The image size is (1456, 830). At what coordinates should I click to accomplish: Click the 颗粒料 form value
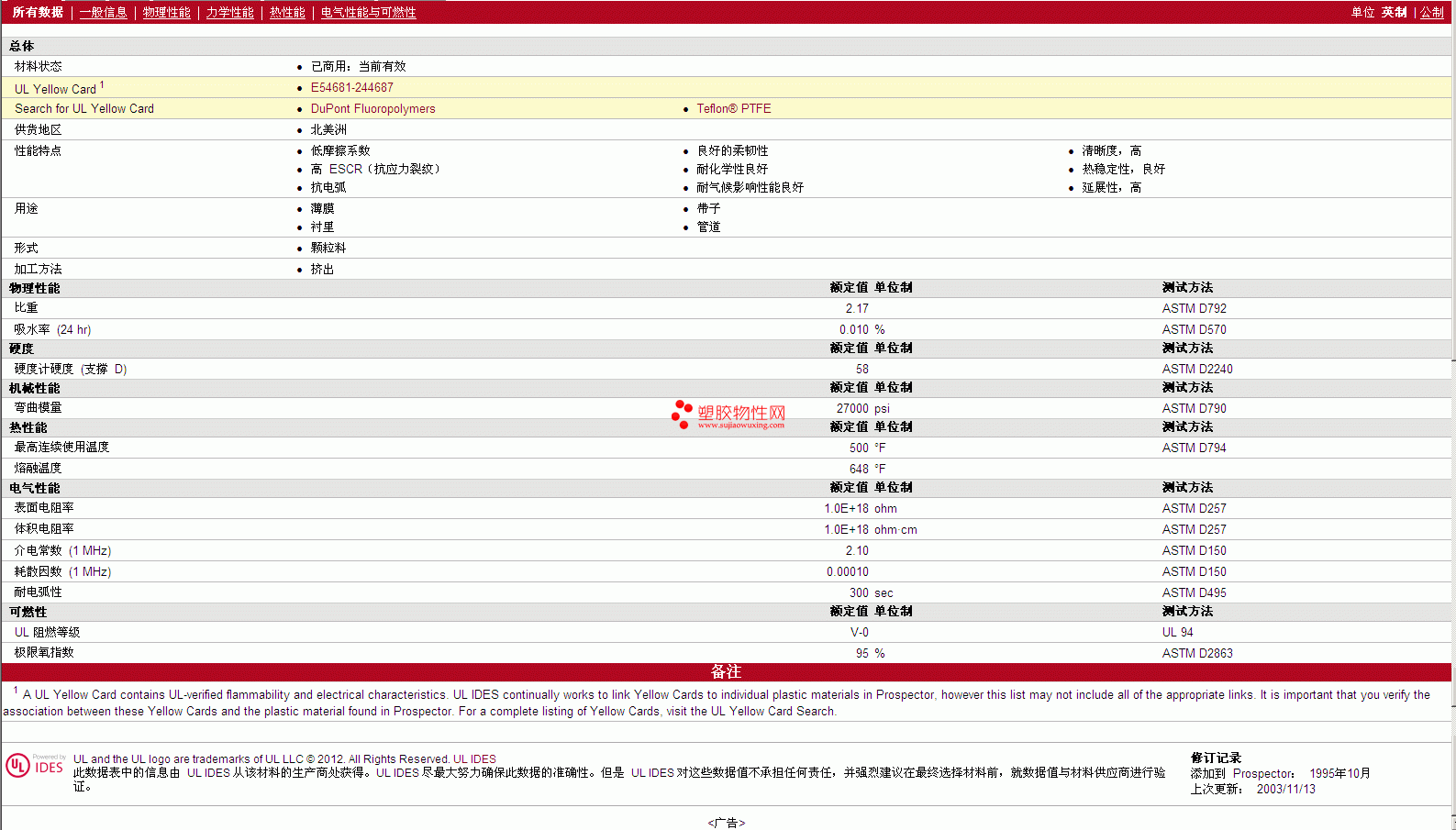pyautogui.click(x=328, y=248)
